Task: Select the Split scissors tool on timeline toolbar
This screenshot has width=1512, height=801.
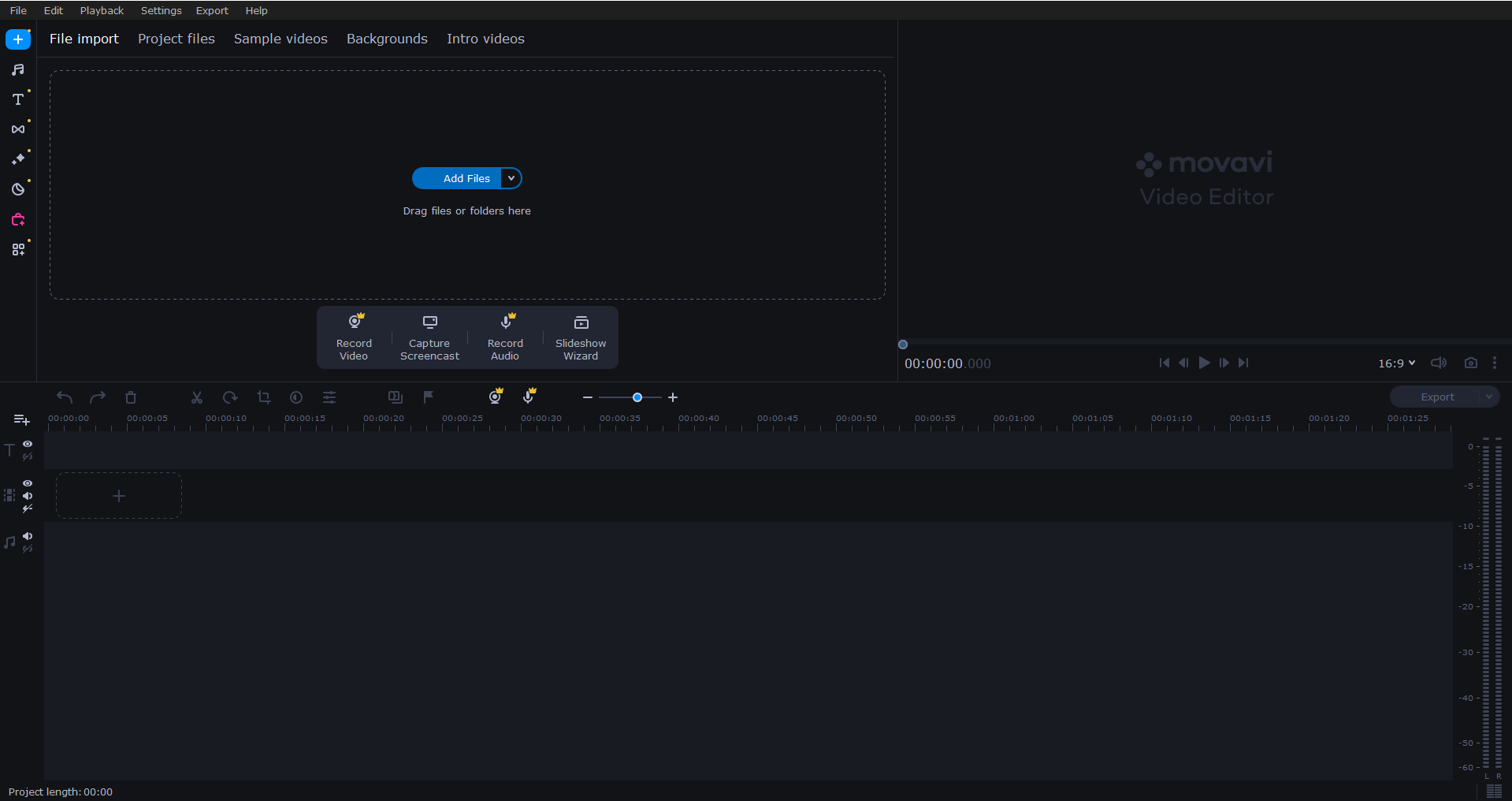Action: coord(195,397)
